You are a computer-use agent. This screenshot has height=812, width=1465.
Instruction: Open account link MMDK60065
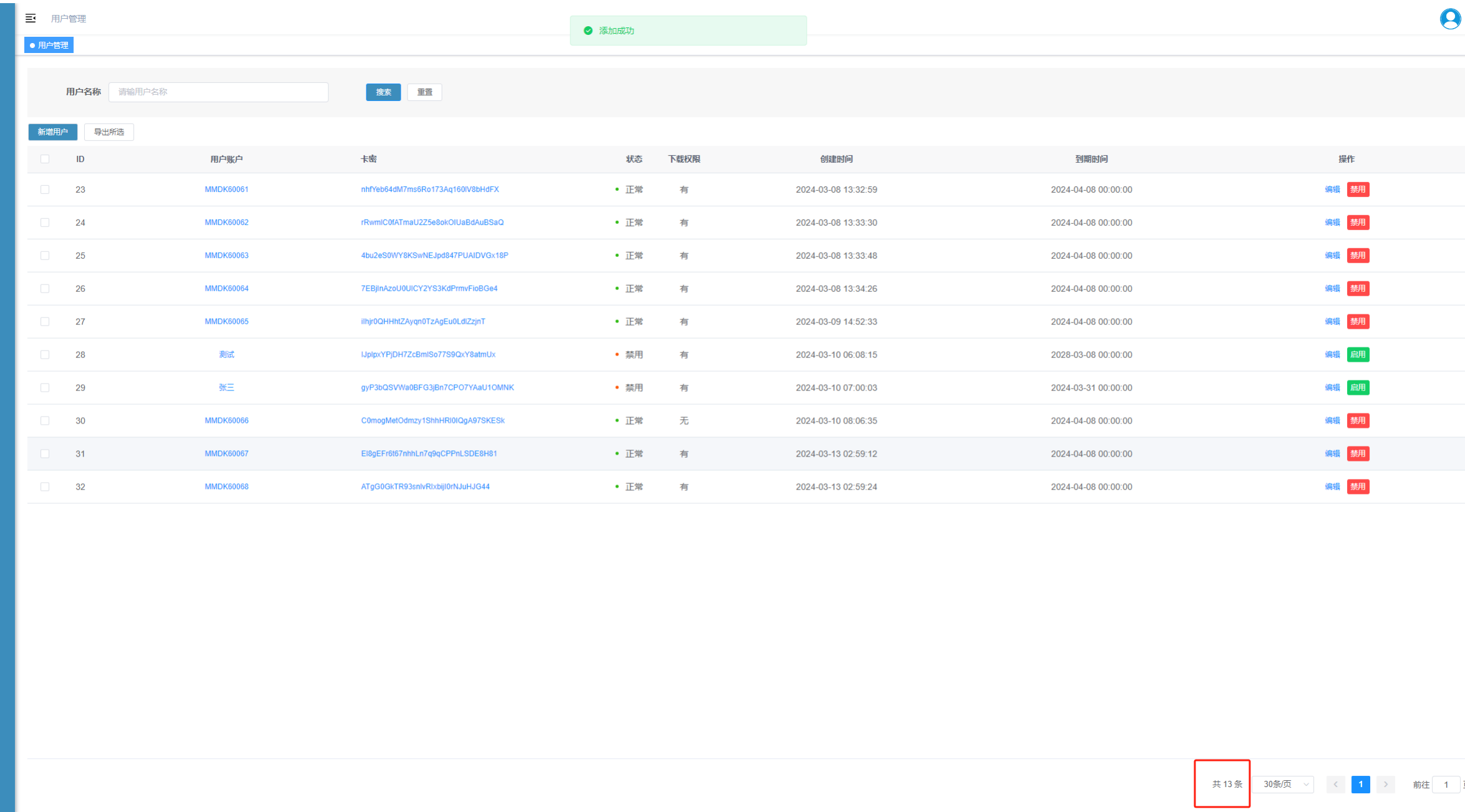pos(226,322)
